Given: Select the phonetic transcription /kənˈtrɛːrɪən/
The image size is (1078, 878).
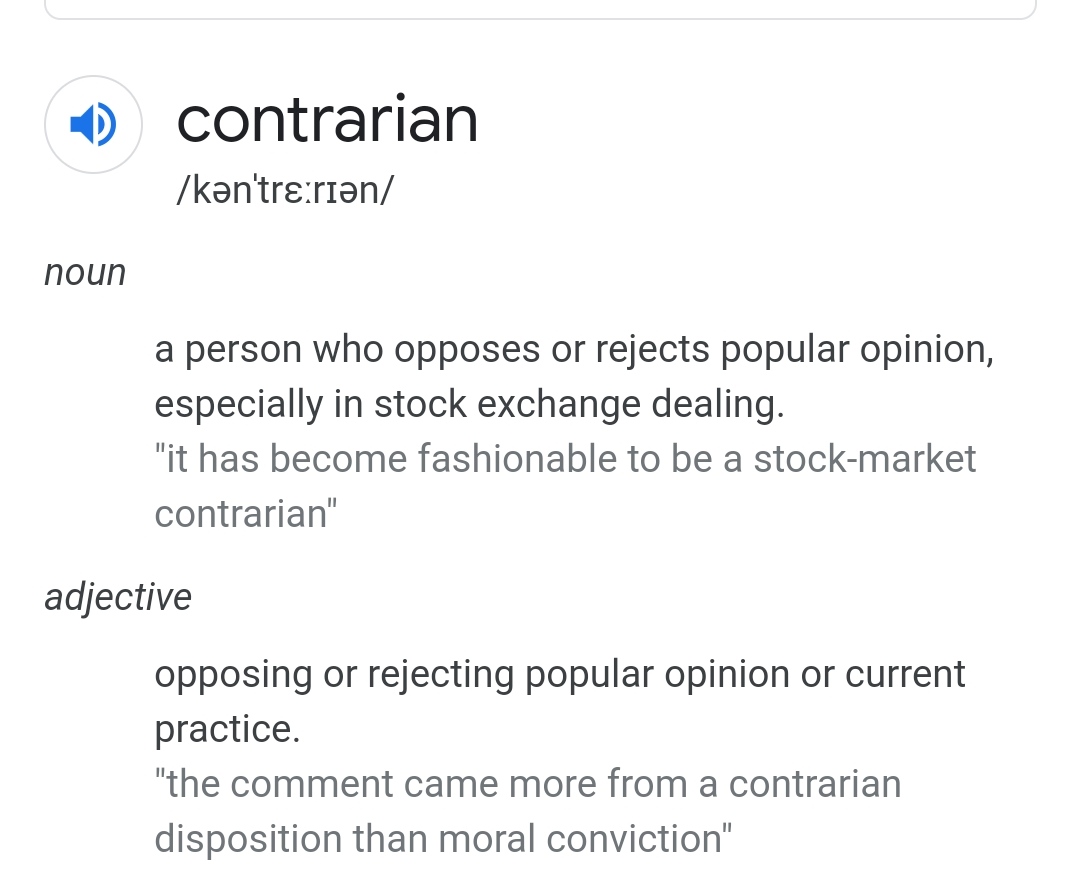Looking at the screenshot, I should click(285, 190).
